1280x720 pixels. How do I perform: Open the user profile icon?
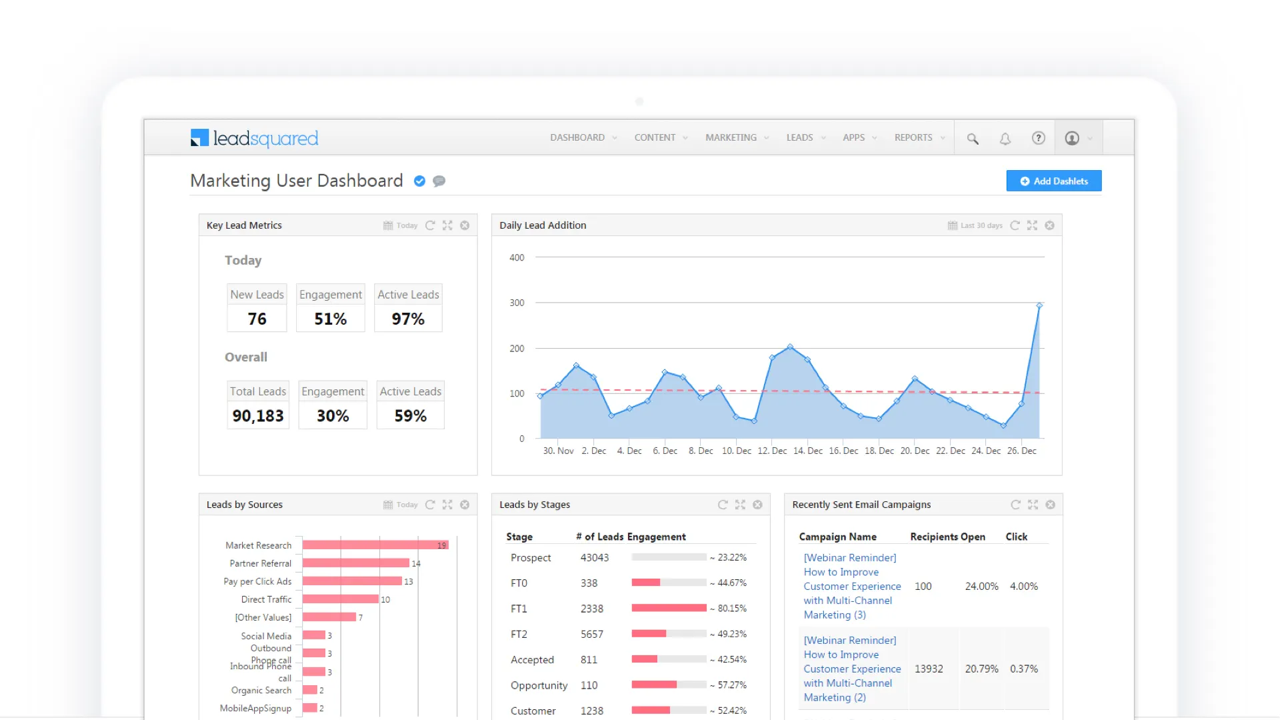(1072, 138)
